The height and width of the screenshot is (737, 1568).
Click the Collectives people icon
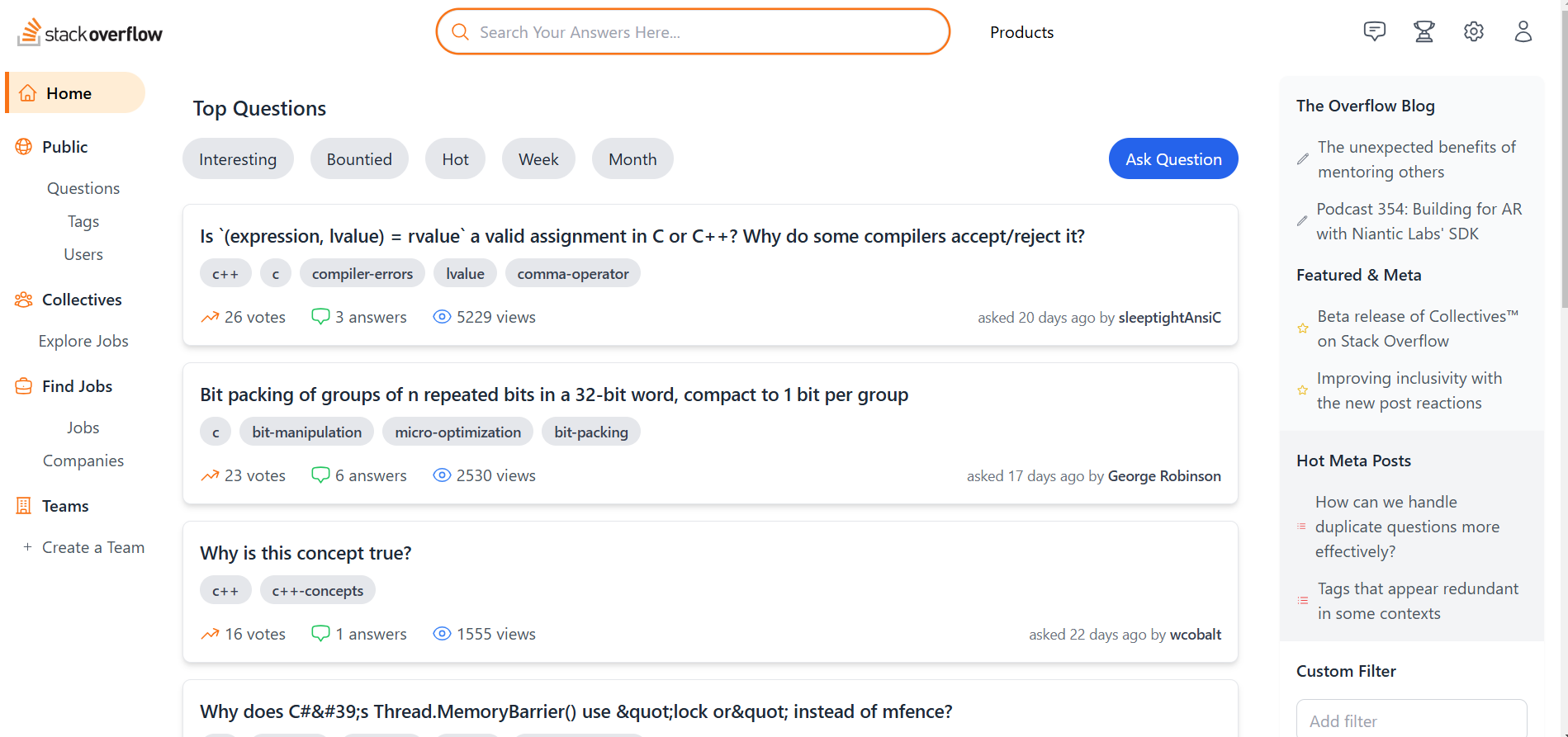click(24, 300)
